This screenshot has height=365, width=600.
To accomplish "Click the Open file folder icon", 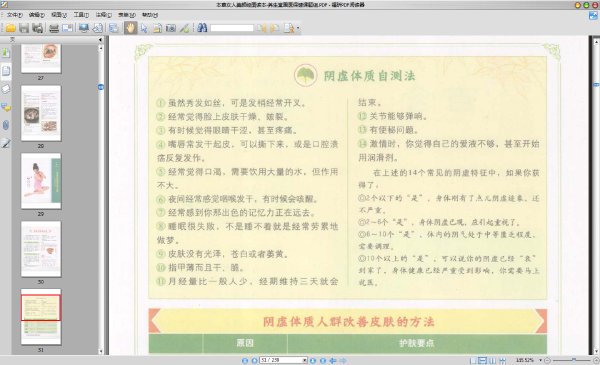I will tap(10, 28).
